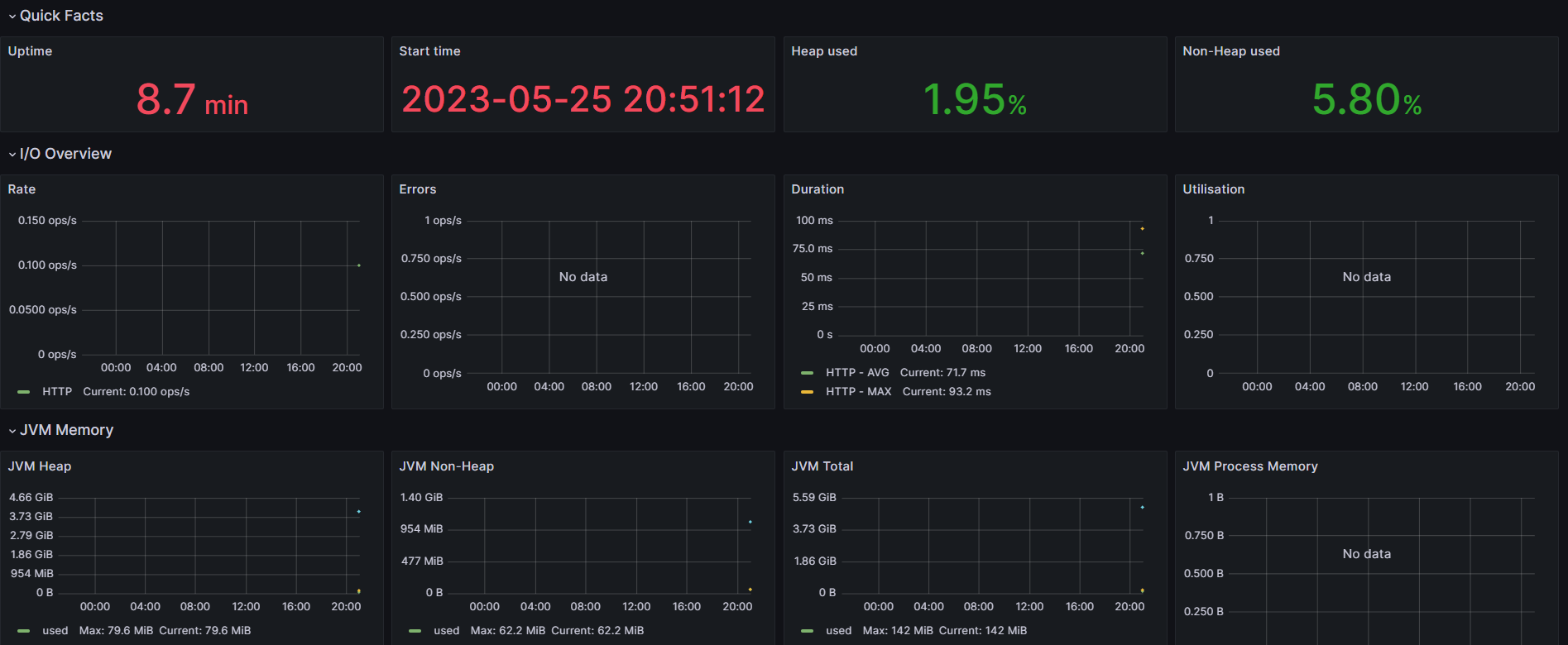Click the 100 ms axis label in Duration

click(814, 221)
